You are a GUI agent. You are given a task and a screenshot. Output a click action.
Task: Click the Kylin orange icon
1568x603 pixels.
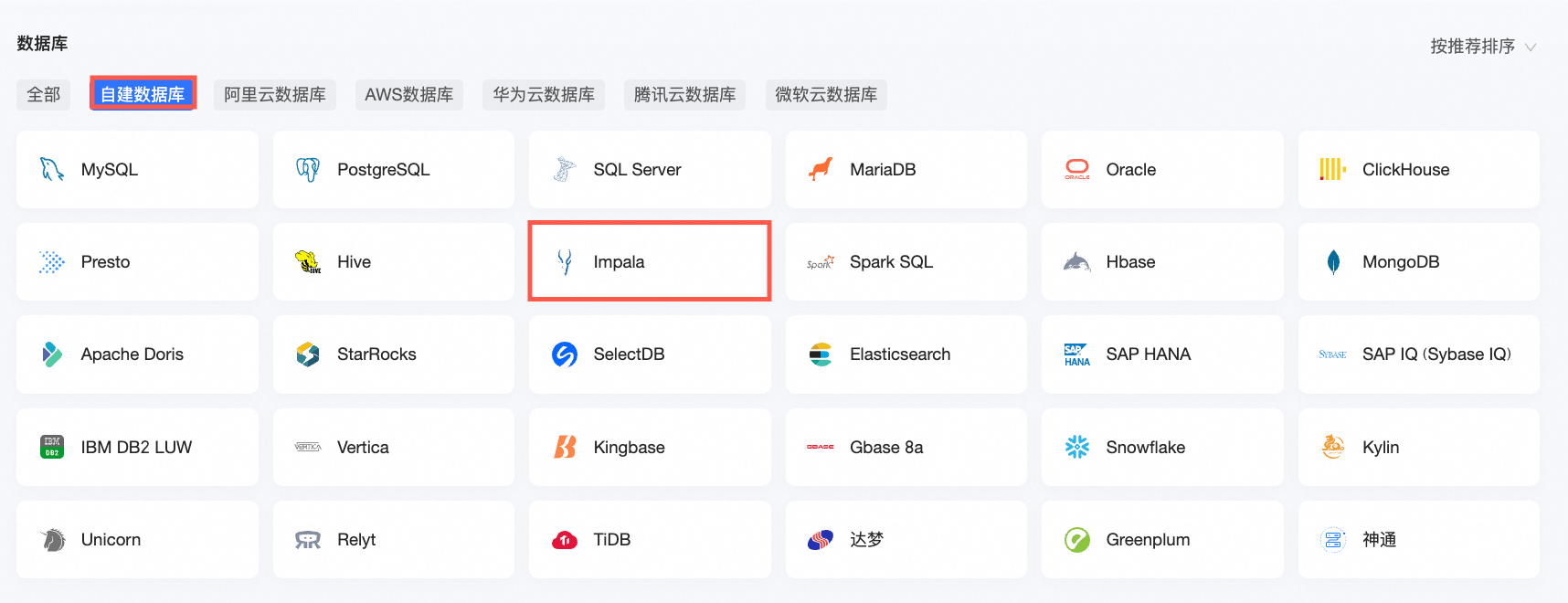(1333, 447)
